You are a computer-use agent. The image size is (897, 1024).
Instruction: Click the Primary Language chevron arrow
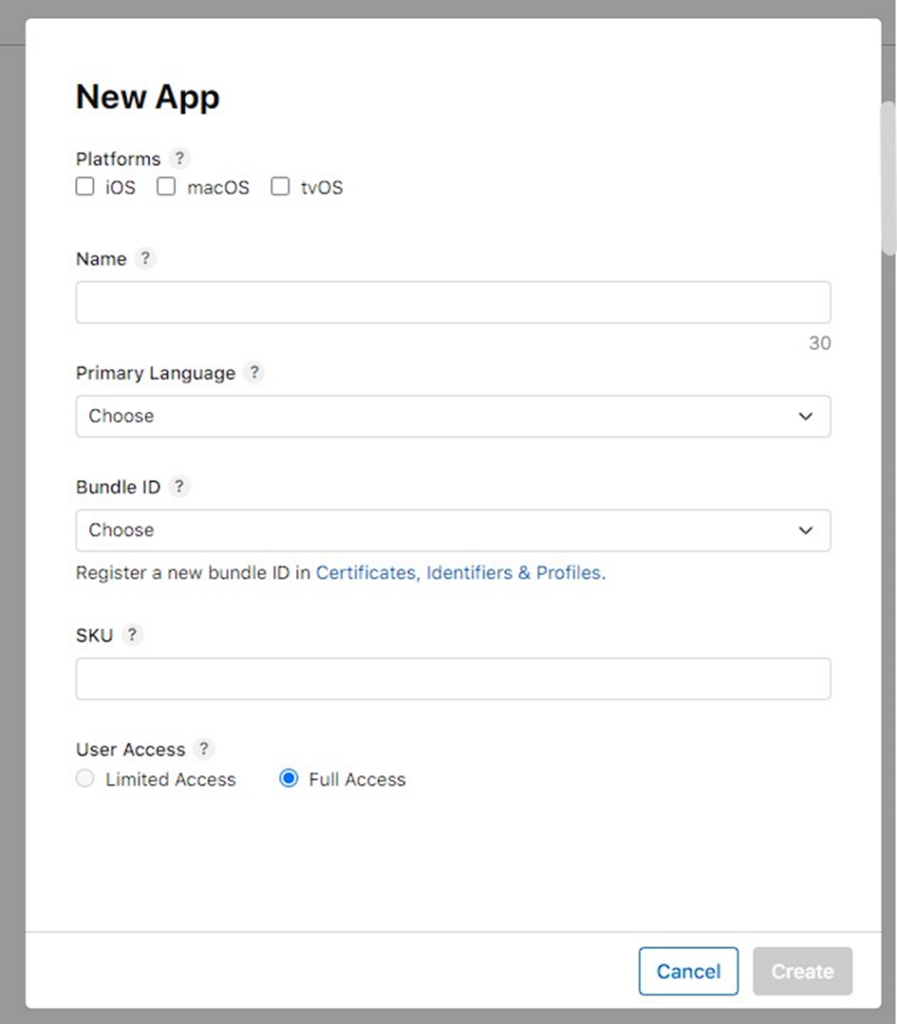806,416
